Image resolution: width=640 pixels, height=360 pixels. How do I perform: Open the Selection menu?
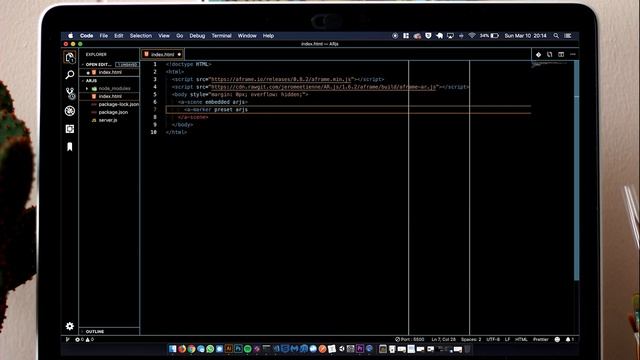point(141,36)
